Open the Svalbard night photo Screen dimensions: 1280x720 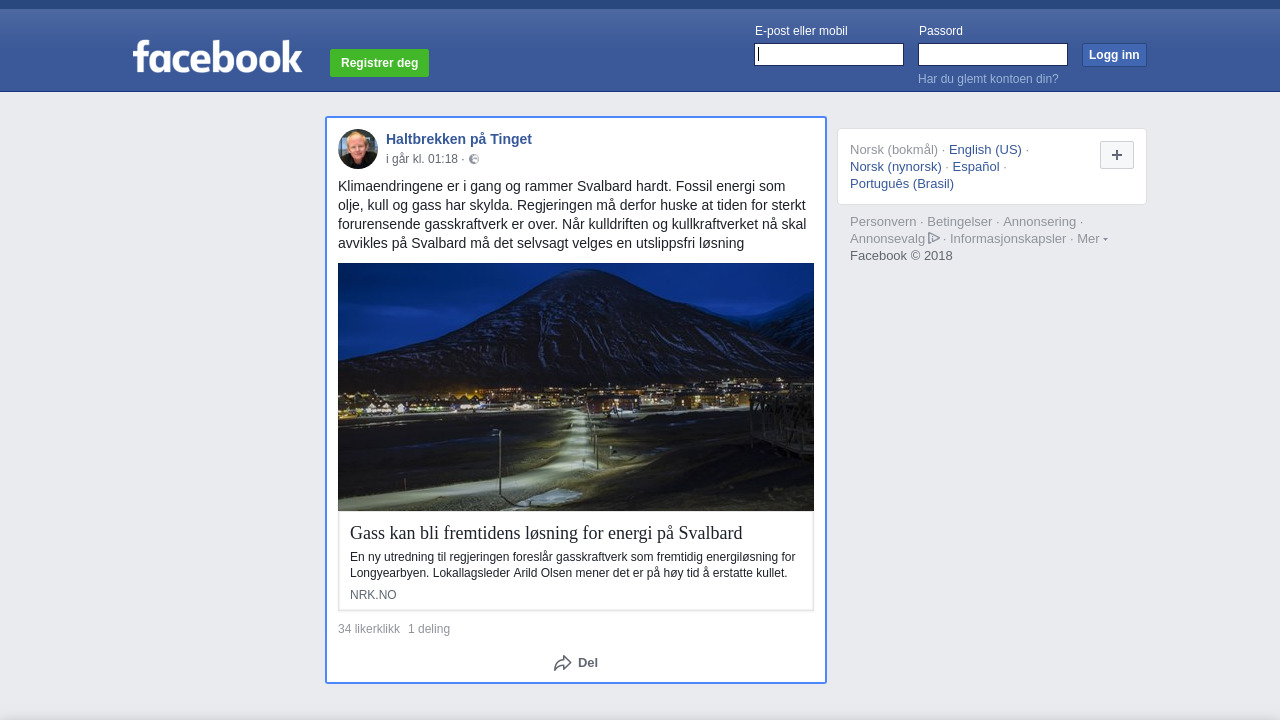coord(576,387)
